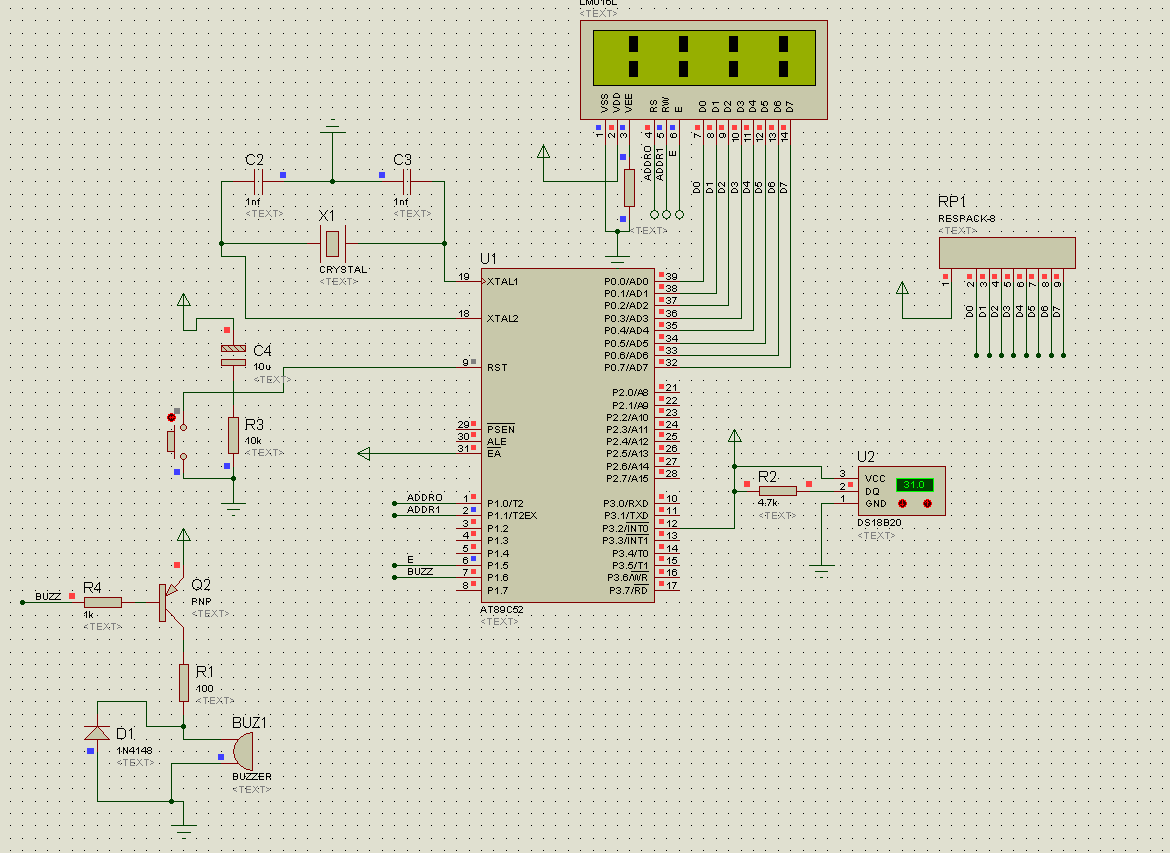Select the R2 4.7k pull-up resistor
This screenshot has width=1170, height=853.
pos(778,490)
